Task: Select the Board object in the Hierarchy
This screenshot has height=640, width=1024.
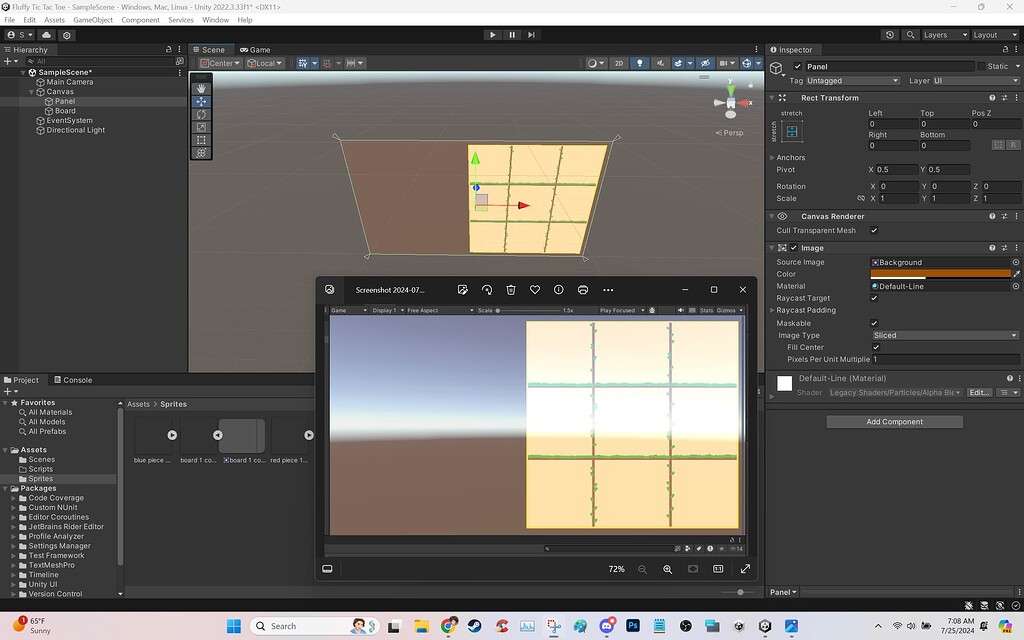Action: click(66, 110)
